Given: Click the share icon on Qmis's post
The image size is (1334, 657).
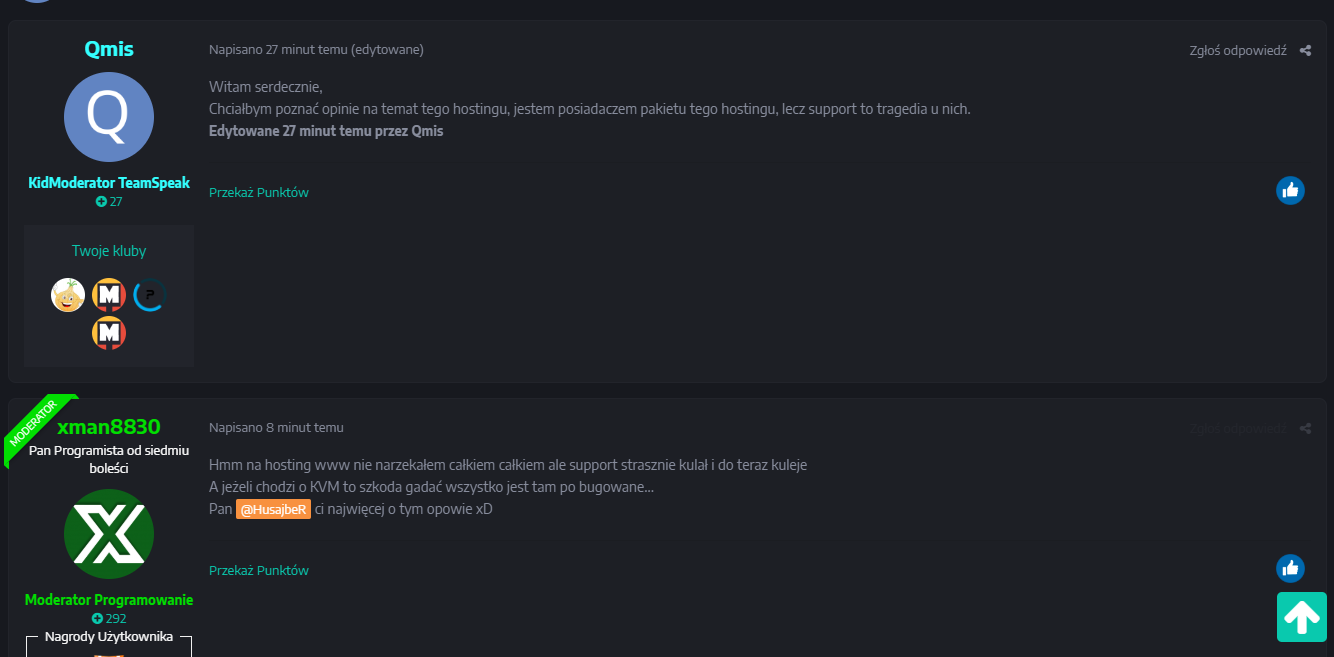Looking at the screenshot, I should (1305, 50).
